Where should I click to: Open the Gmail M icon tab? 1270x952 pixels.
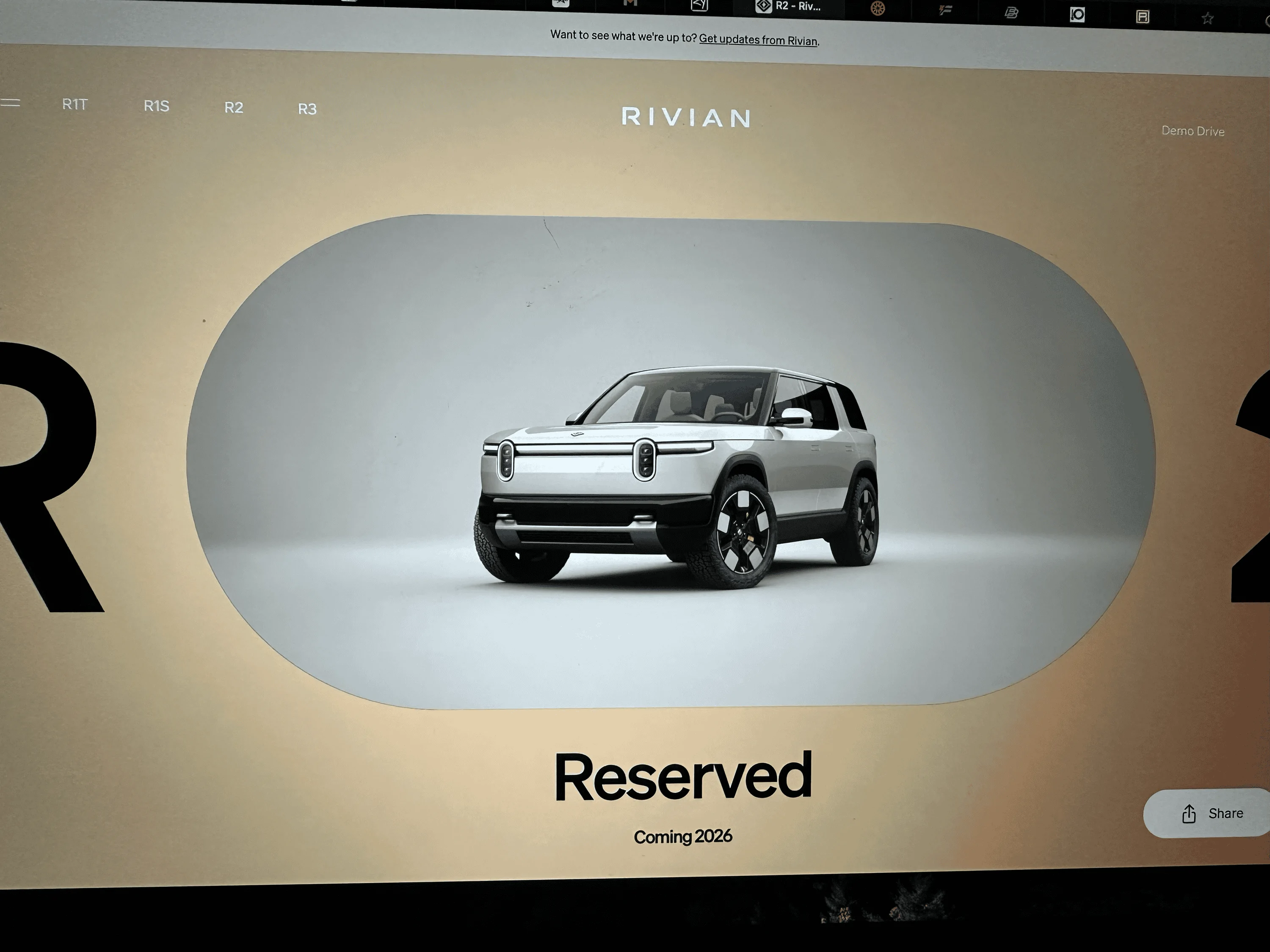630,3
